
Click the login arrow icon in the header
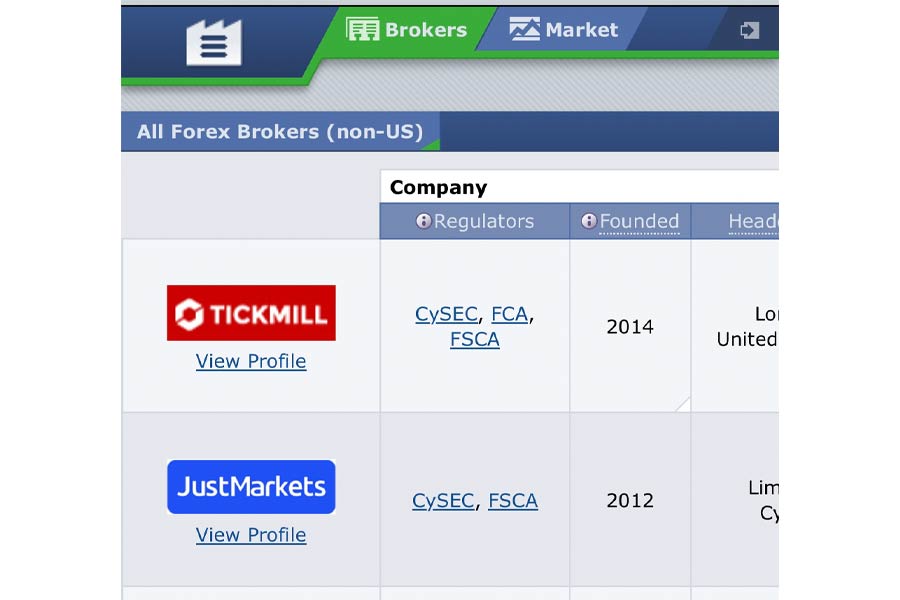coord(750,30)
